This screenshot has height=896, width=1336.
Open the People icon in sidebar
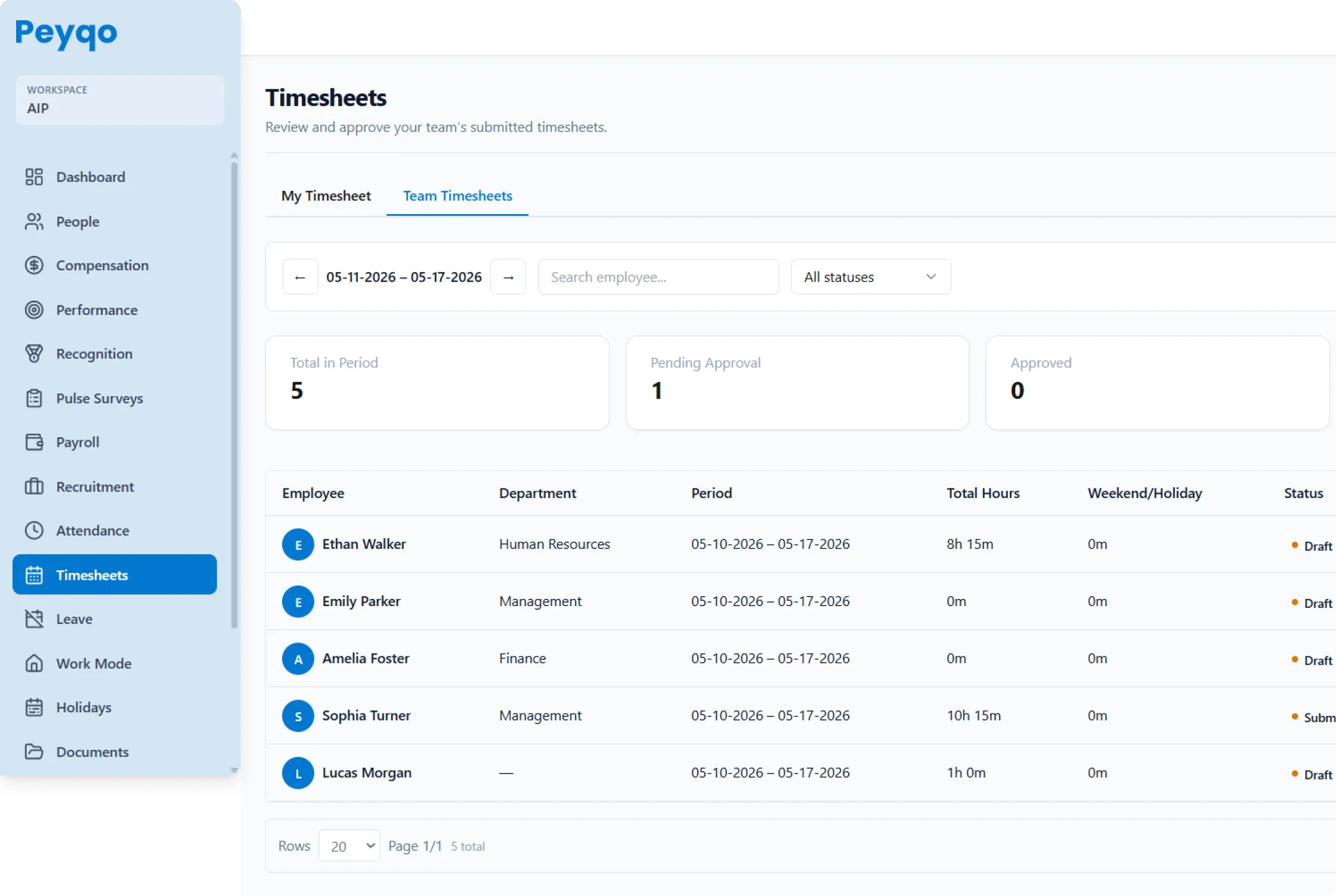coord(34,221)
